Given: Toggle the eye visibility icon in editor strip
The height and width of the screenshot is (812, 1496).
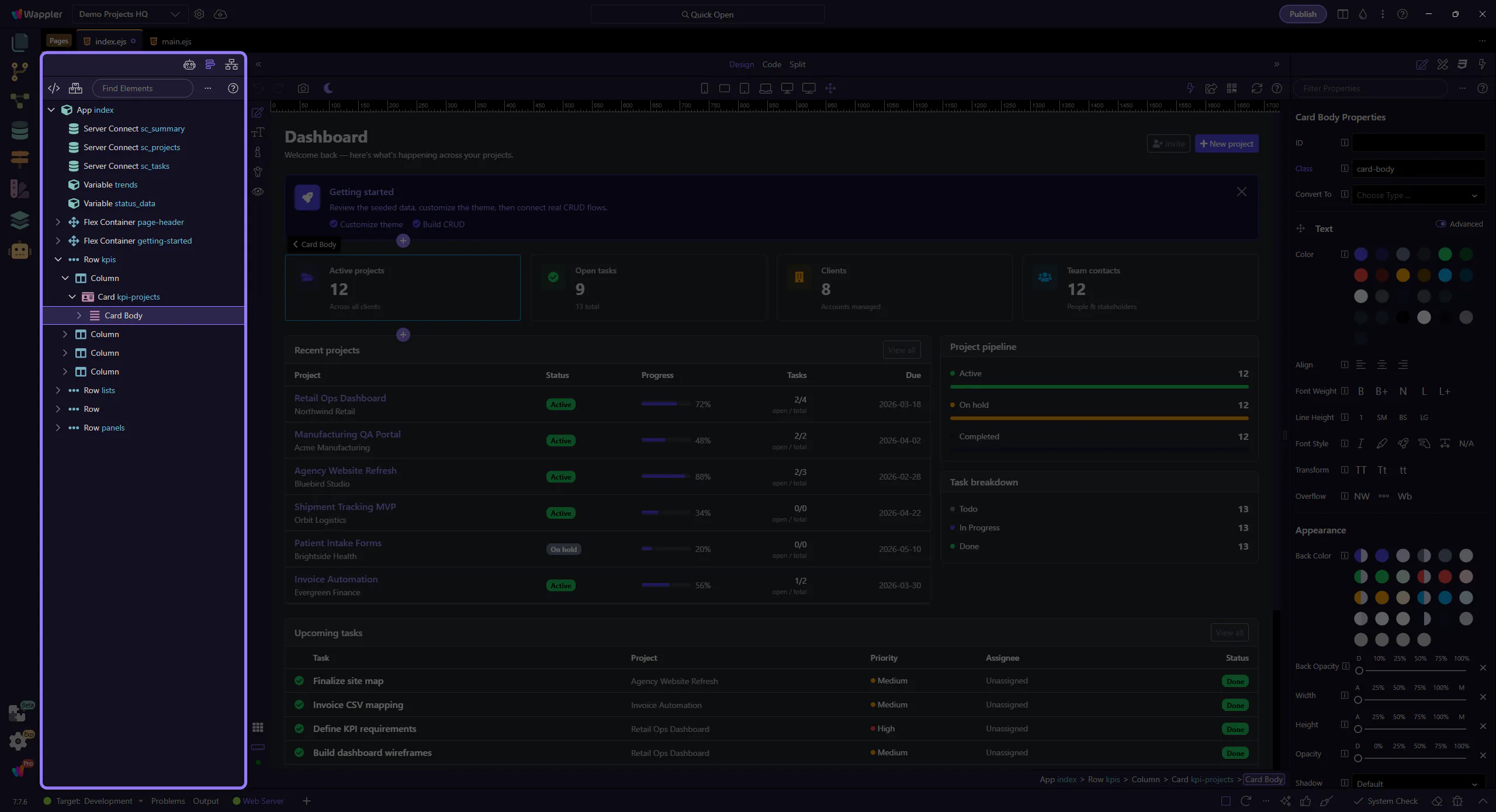Looking at the screenshot, I should coord(258,192).
